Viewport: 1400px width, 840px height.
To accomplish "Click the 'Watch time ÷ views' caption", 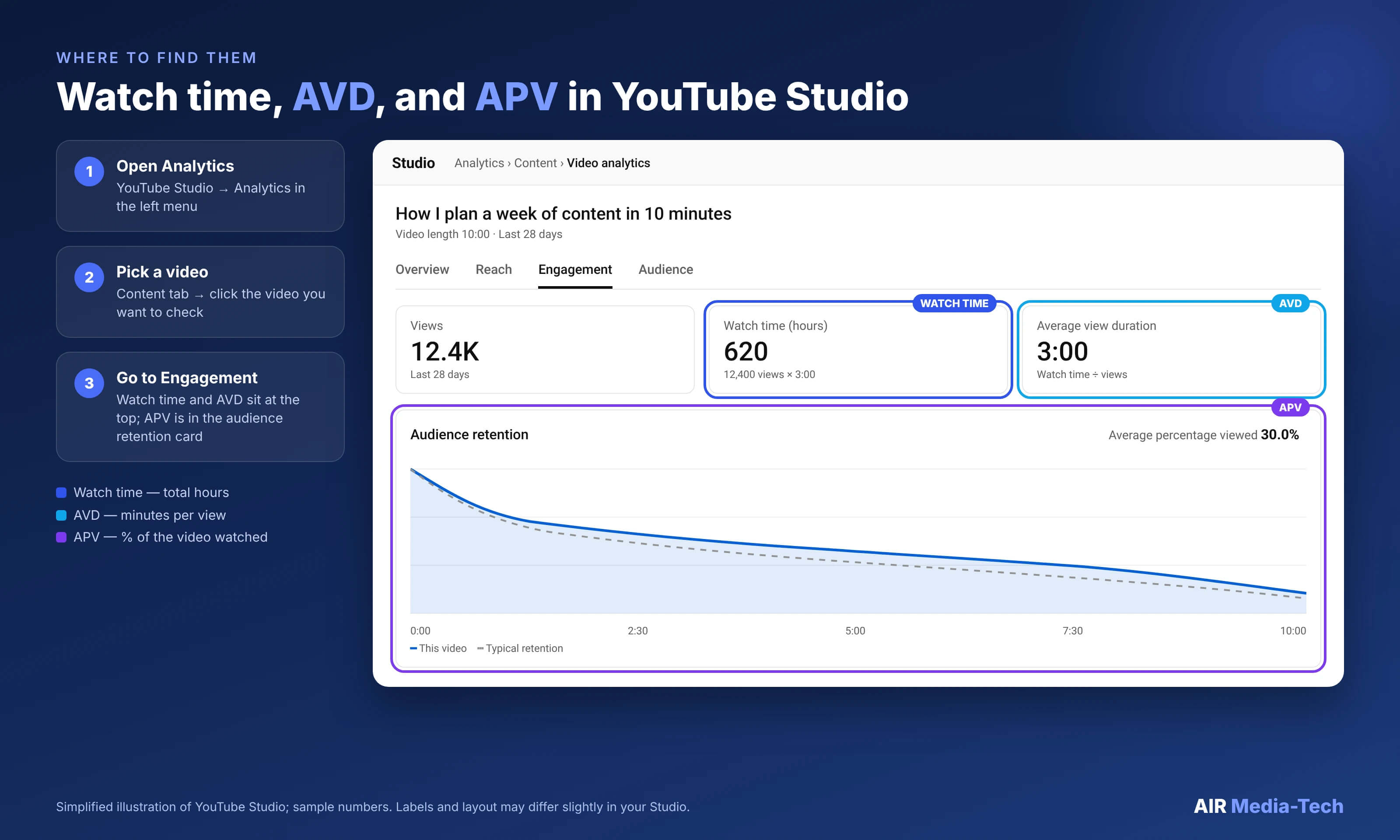I will pos(1081,374).
